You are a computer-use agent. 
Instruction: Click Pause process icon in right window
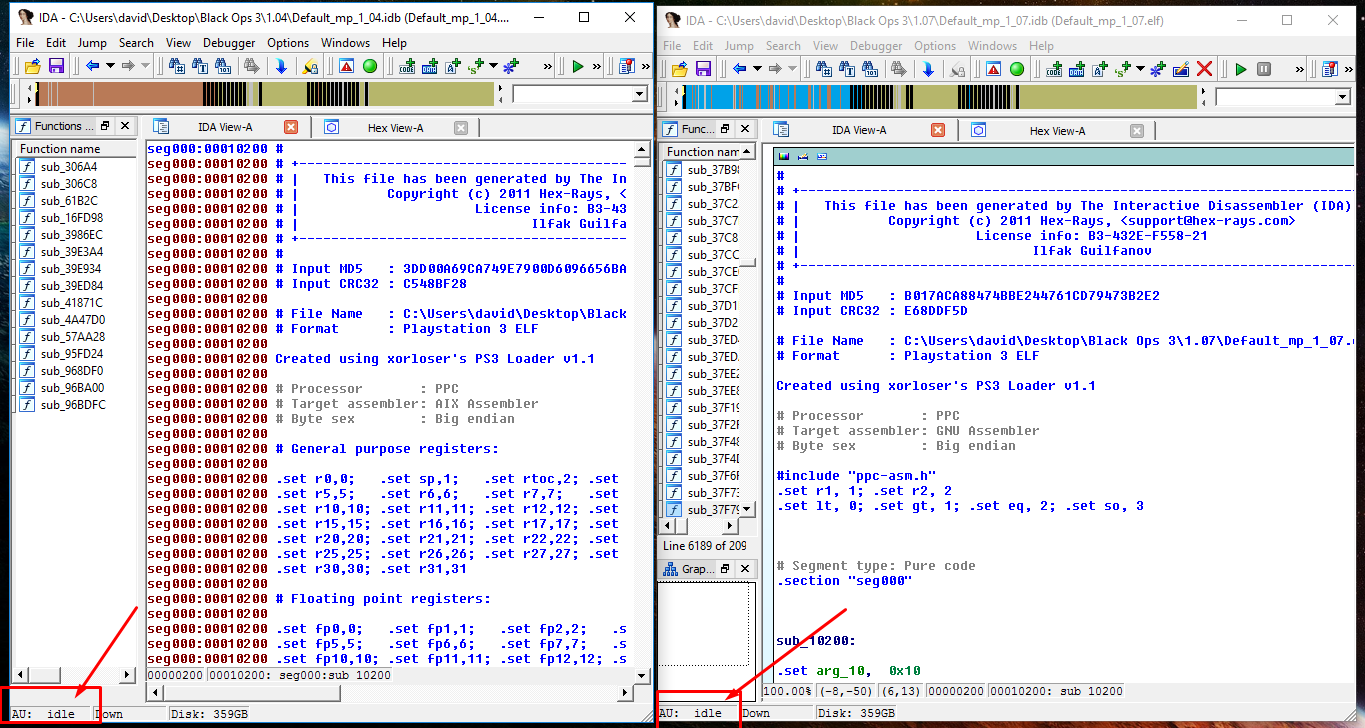tap(1264, 69)
